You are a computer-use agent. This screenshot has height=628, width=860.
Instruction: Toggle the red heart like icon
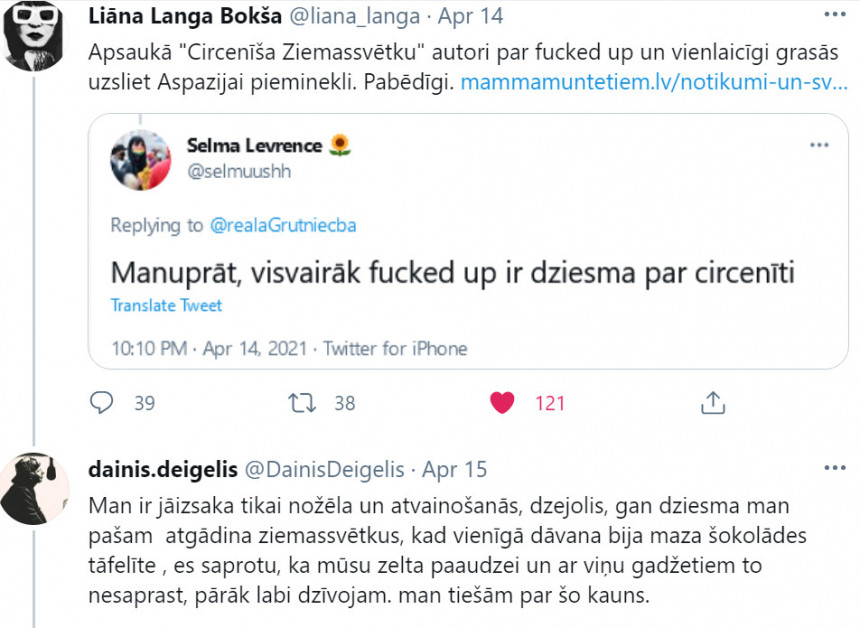click(502, 403)
